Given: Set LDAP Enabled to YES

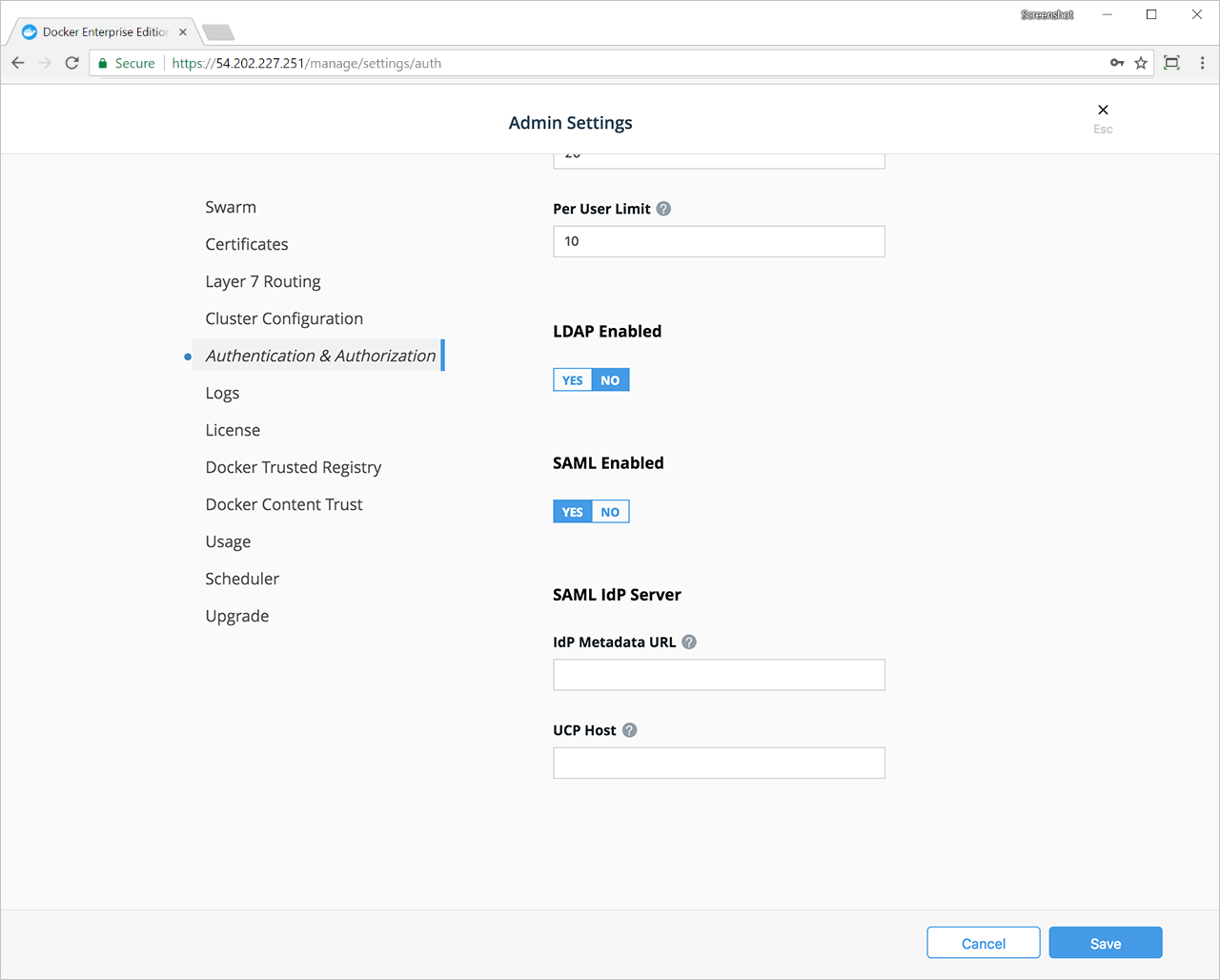Looking at the screenshot, I should pyautogui.click(x=572, y=380).
